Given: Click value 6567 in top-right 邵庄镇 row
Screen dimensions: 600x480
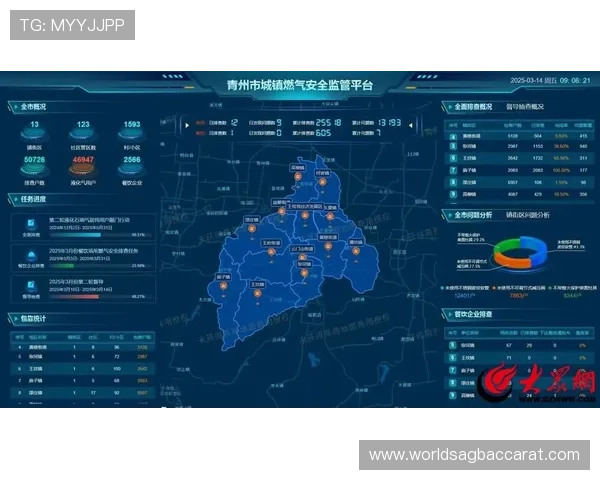Looking at the screenshot, I should tap(513, 183).
